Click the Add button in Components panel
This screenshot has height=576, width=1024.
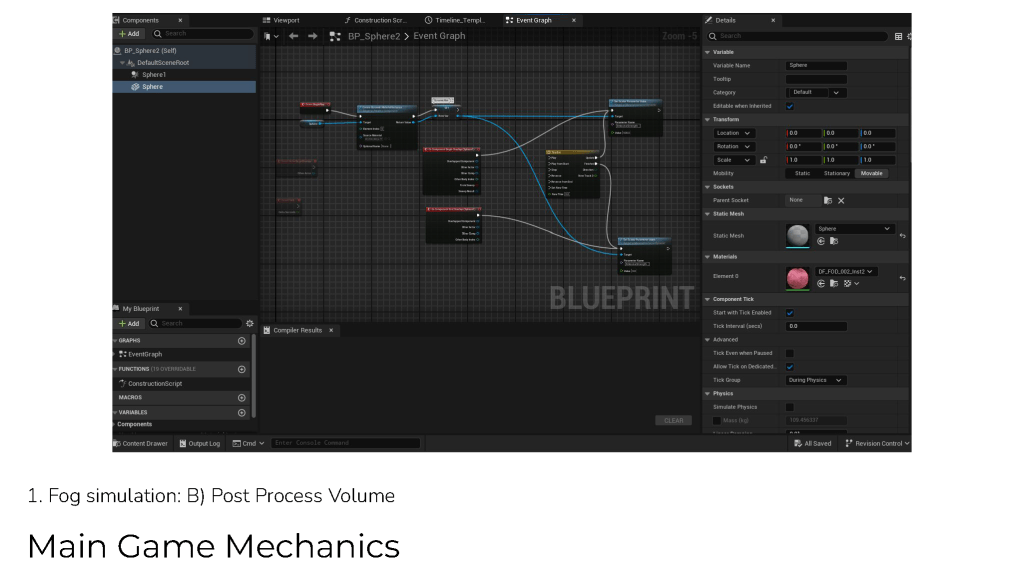pyautogui.click(x=130, y=34)
